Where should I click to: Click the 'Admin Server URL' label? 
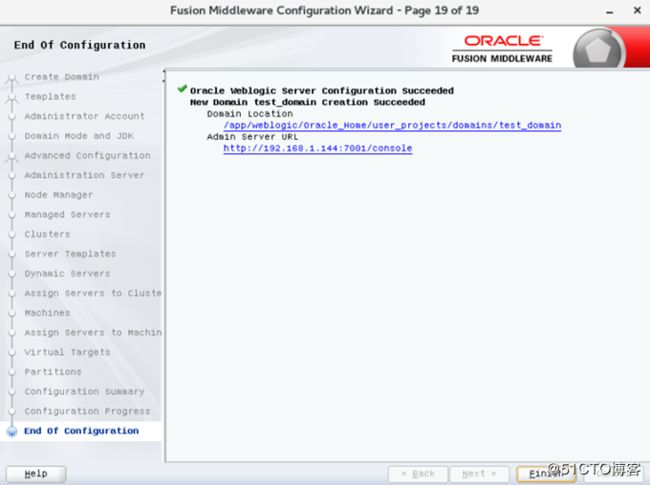point(252,137)
